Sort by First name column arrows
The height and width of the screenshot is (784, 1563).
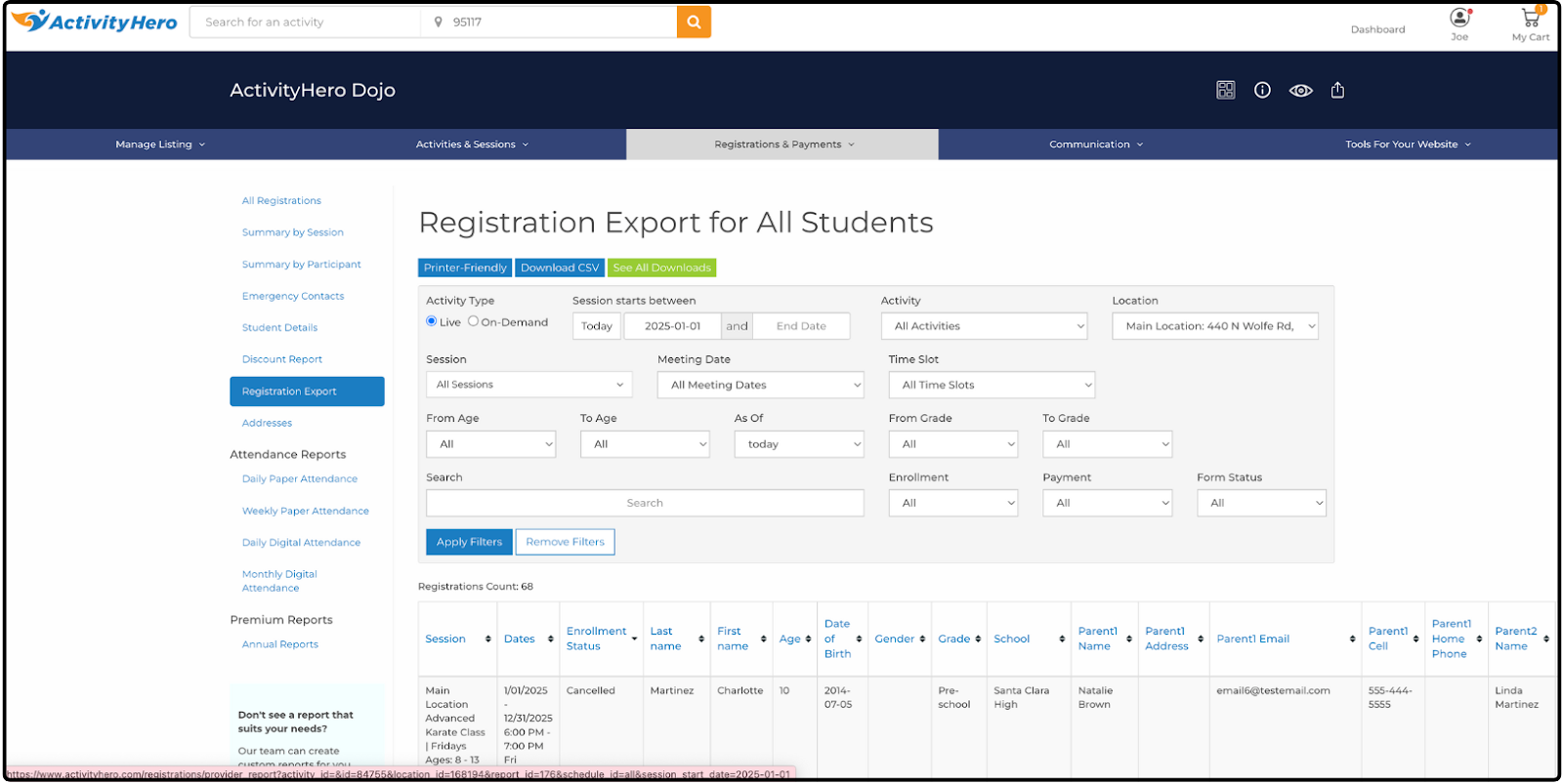point(763,639)
